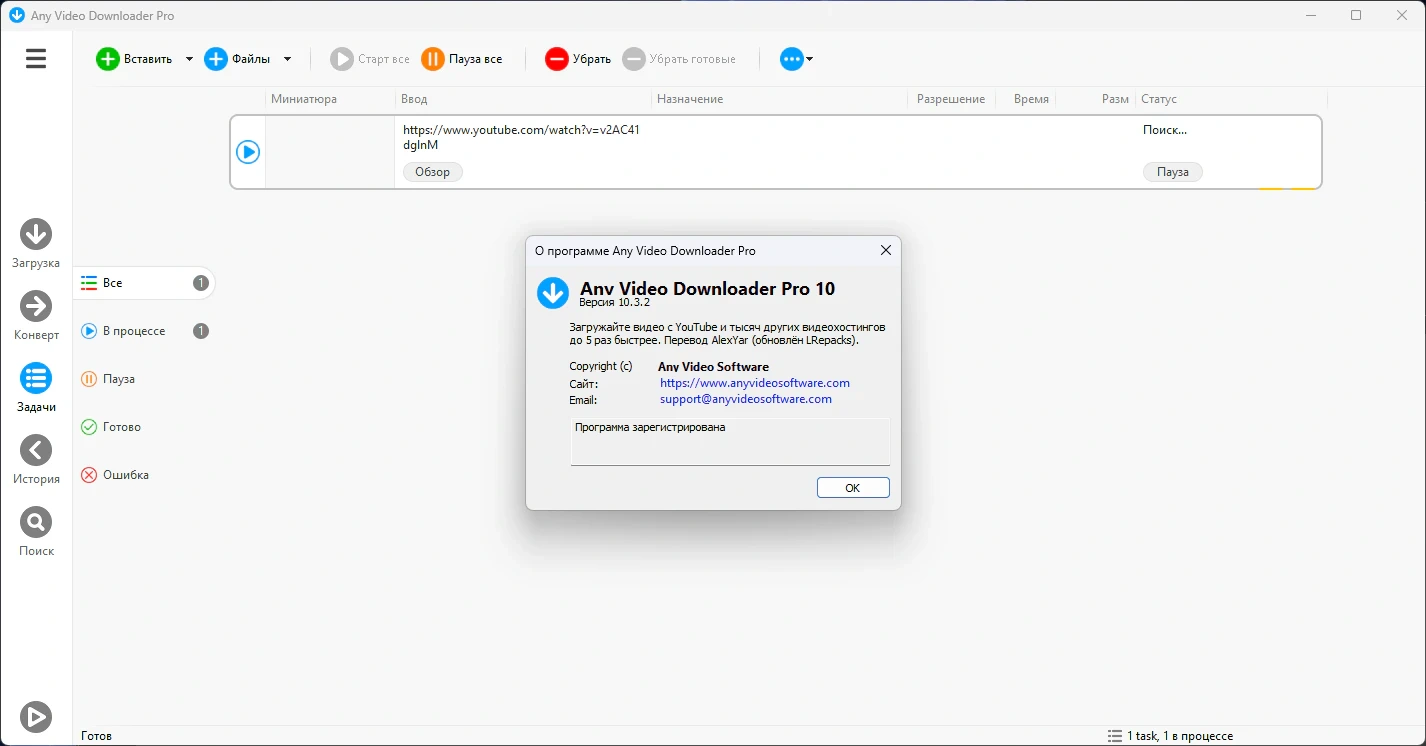This screenshot has height=746, width=1426.
Task: Open the Конверт sidebar section
Action: tap(36, 316)
